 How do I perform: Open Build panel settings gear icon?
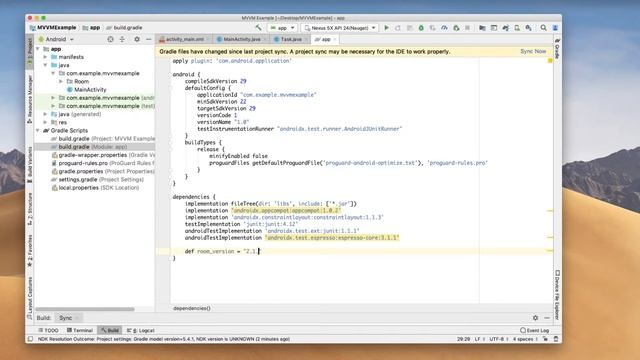(536, 318)
